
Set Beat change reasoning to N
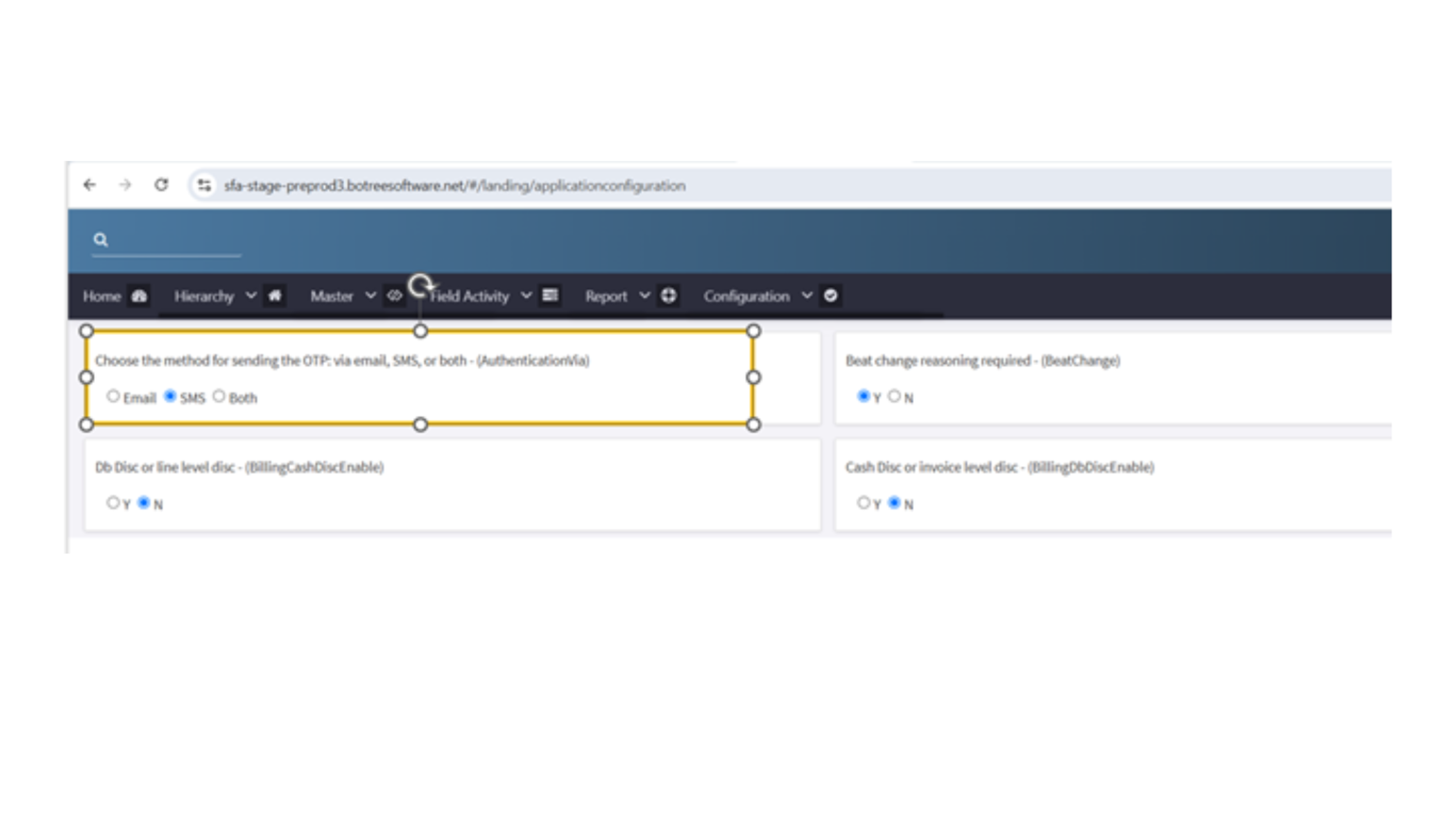click(894, 396)
